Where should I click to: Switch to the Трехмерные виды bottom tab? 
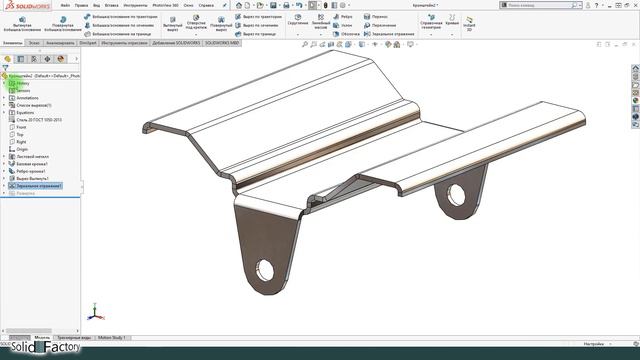pos(73,338)
